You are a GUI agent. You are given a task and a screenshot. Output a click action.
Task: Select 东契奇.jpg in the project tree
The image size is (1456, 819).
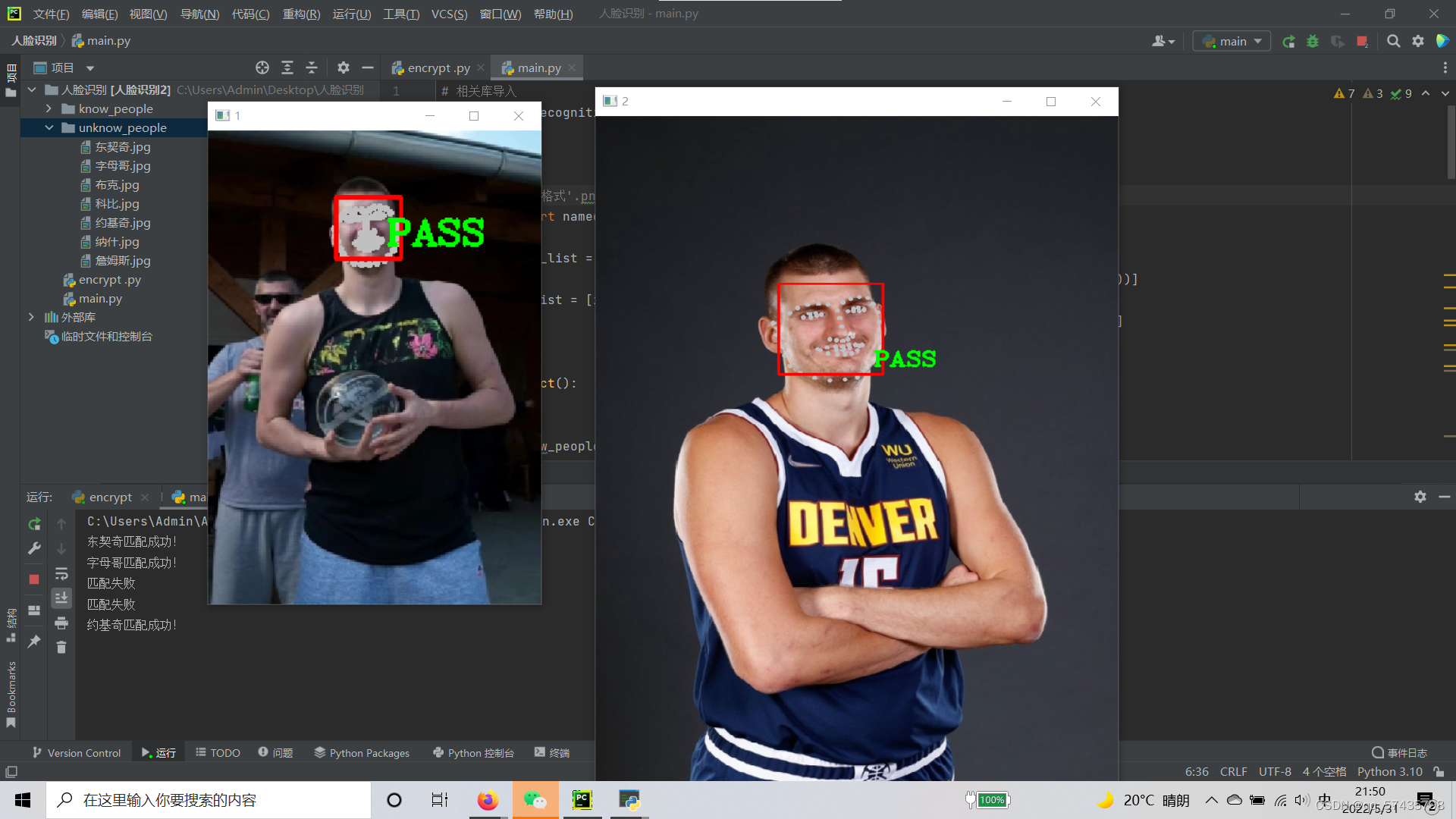pyautogui.click(x=115, y=147)
